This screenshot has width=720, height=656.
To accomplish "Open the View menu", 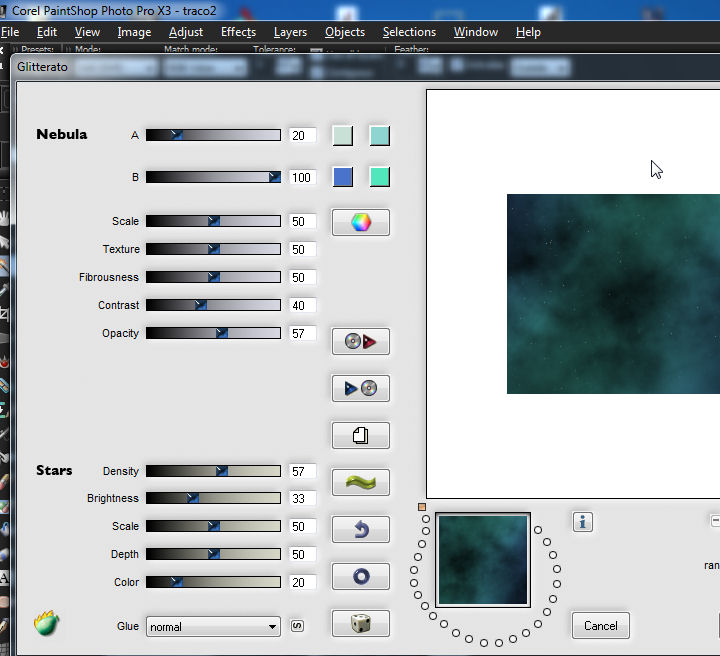I will (87, 32).
